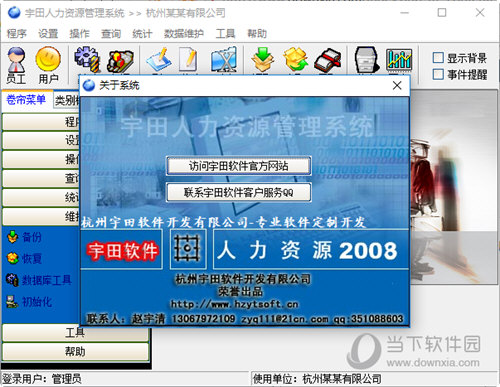Image resolution: width=500 pixels, height=387 pixels.
Task: Click the 宇田软件 red logo banner
Action: [122, 250]
